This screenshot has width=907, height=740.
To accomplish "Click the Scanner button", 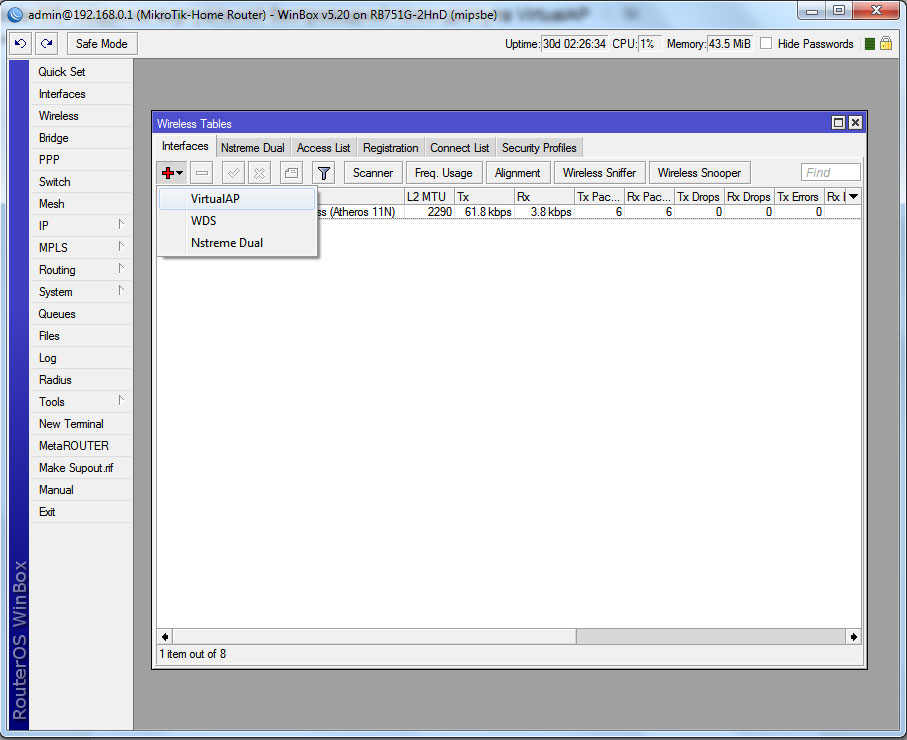I will 373,173.
